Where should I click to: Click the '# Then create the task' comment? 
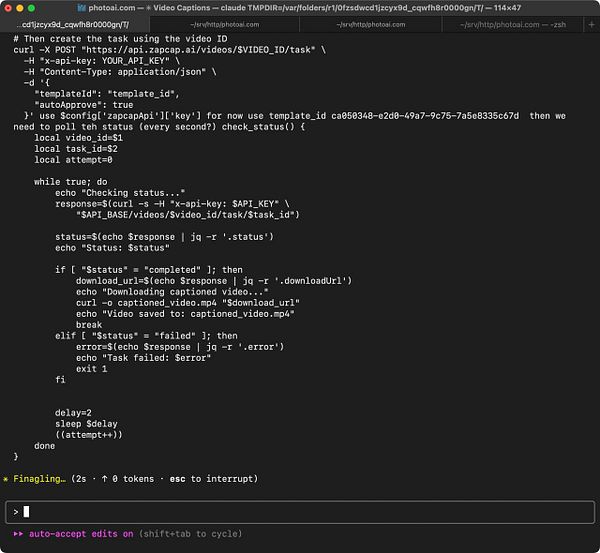(120, 39)
